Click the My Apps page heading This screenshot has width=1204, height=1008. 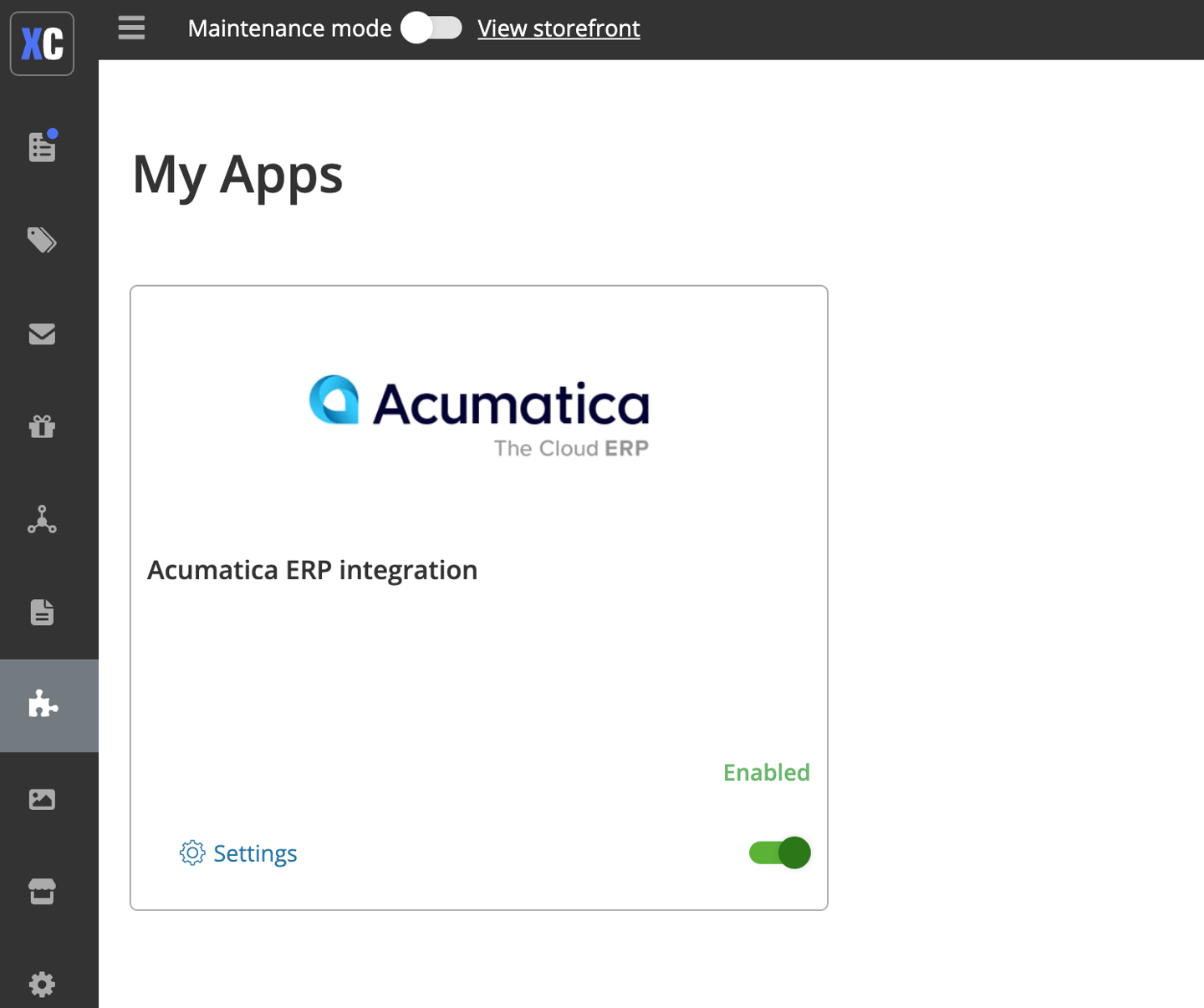pos(237,175)
